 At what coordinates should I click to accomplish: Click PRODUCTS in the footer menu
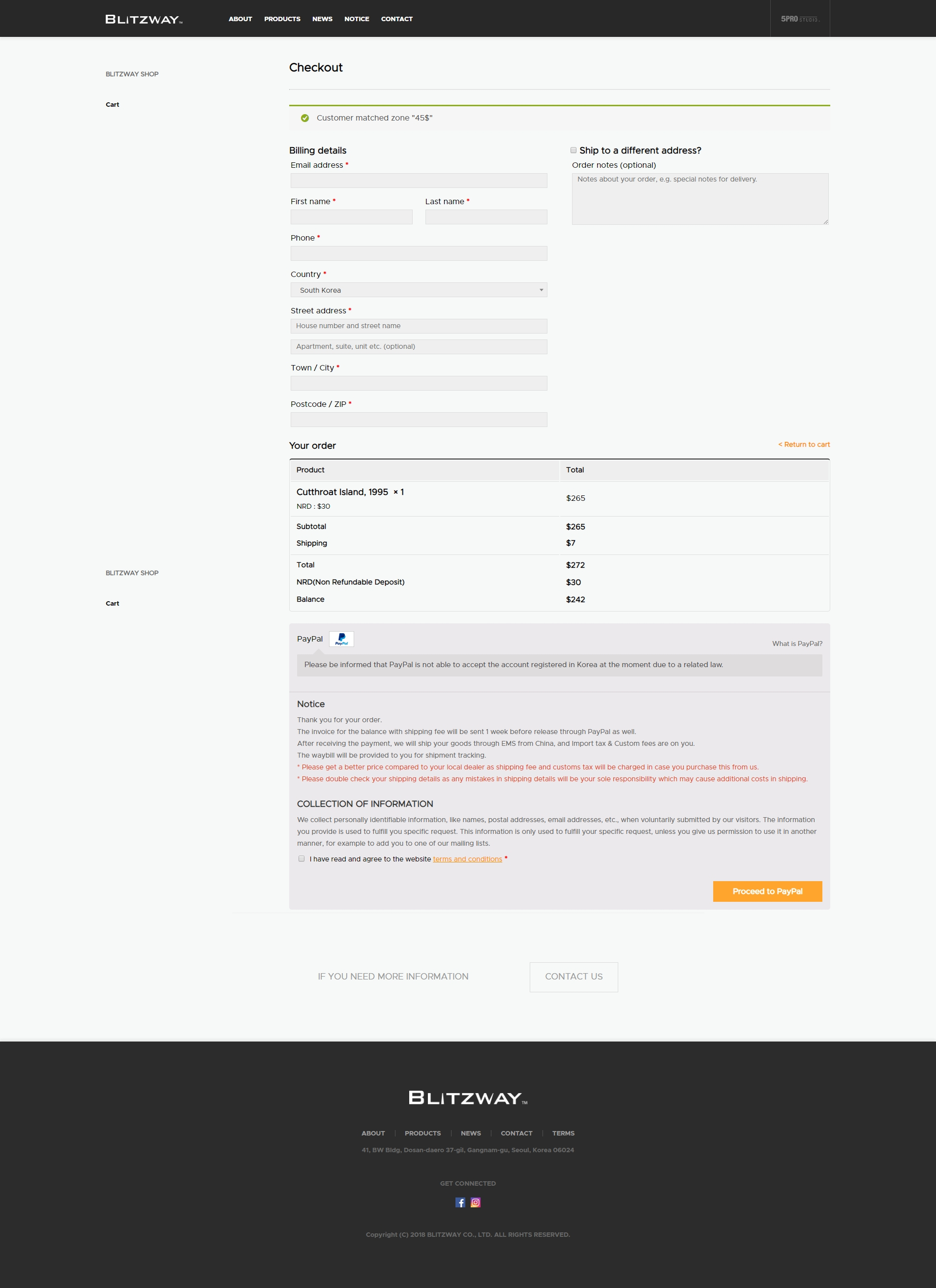point(423,1133)
